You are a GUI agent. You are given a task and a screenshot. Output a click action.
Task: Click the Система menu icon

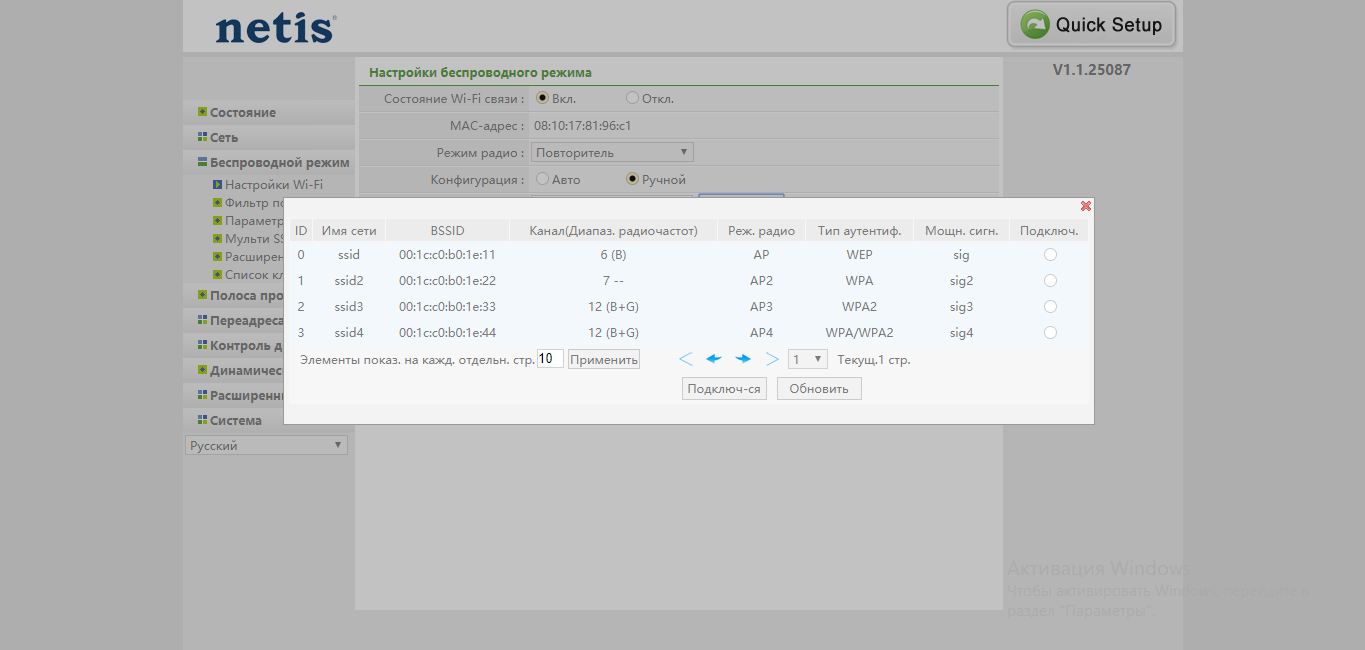click(x=202, y=420)
